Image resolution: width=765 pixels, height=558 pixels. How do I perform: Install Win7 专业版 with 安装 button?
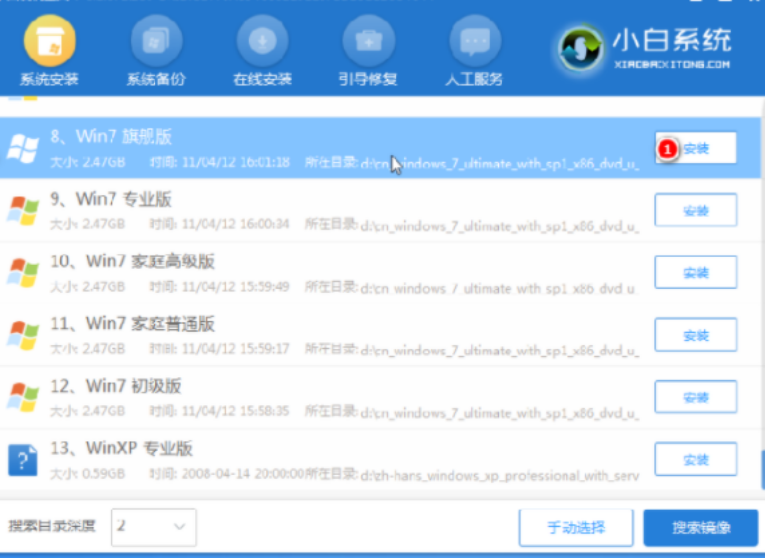696,210
